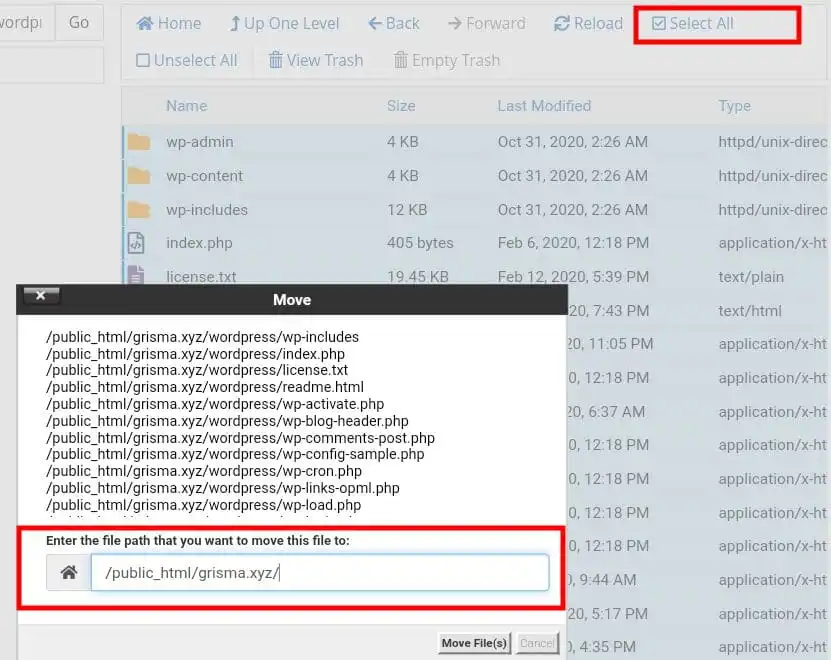Click wp-cron.php path in Move list

coord(204,471)
